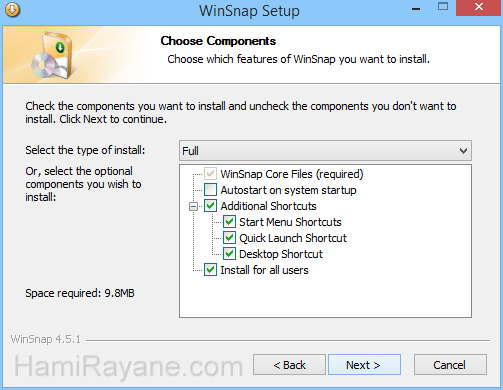Uncheck Start Menu Shortcuts checkbox
The height and width of the screenshot is (390, 503).
[x=229, y=222]
